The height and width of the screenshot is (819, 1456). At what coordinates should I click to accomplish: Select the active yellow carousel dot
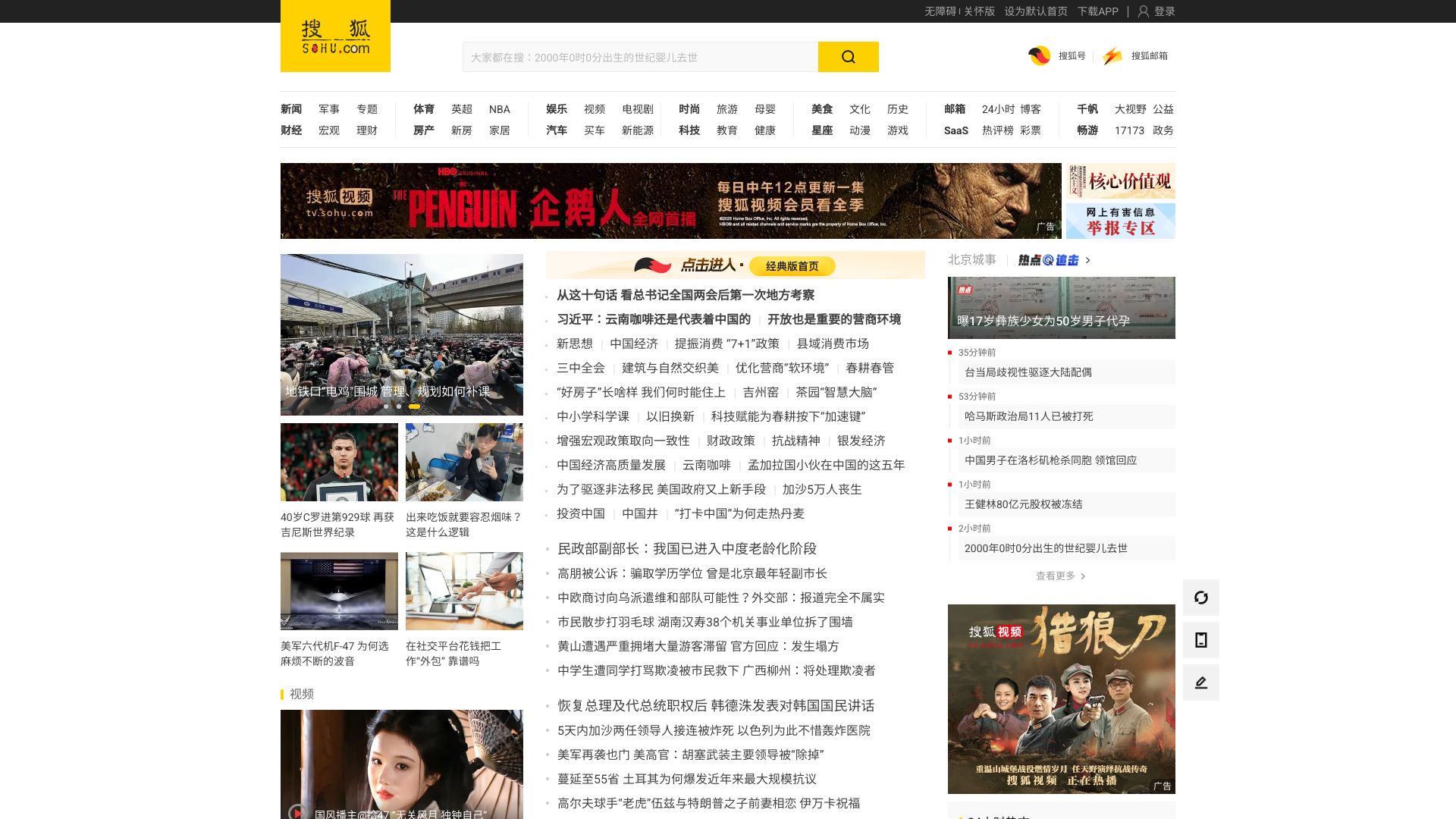coord(414,406)
